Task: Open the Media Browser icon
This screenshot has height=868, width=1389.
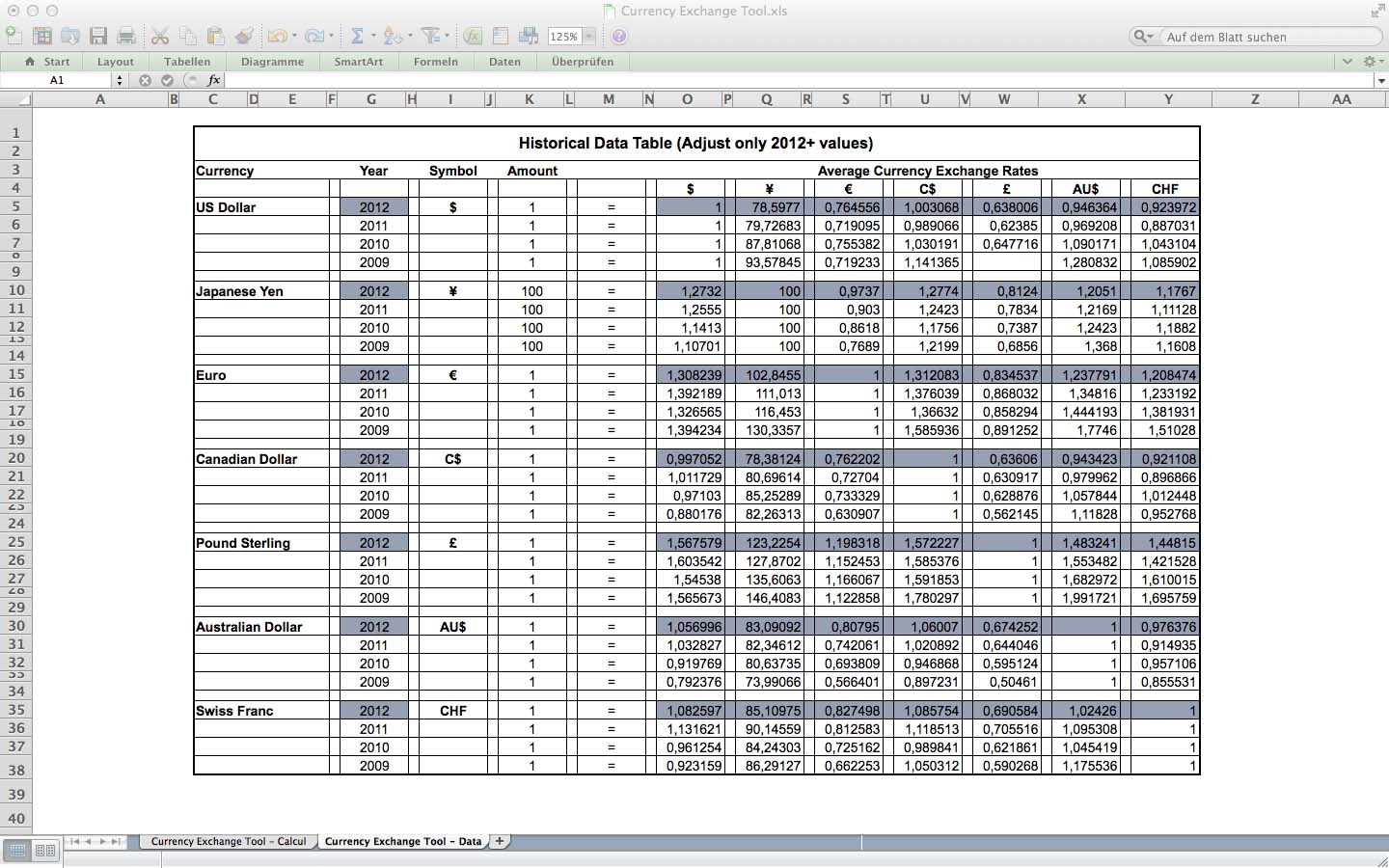Action: [528, 36]
